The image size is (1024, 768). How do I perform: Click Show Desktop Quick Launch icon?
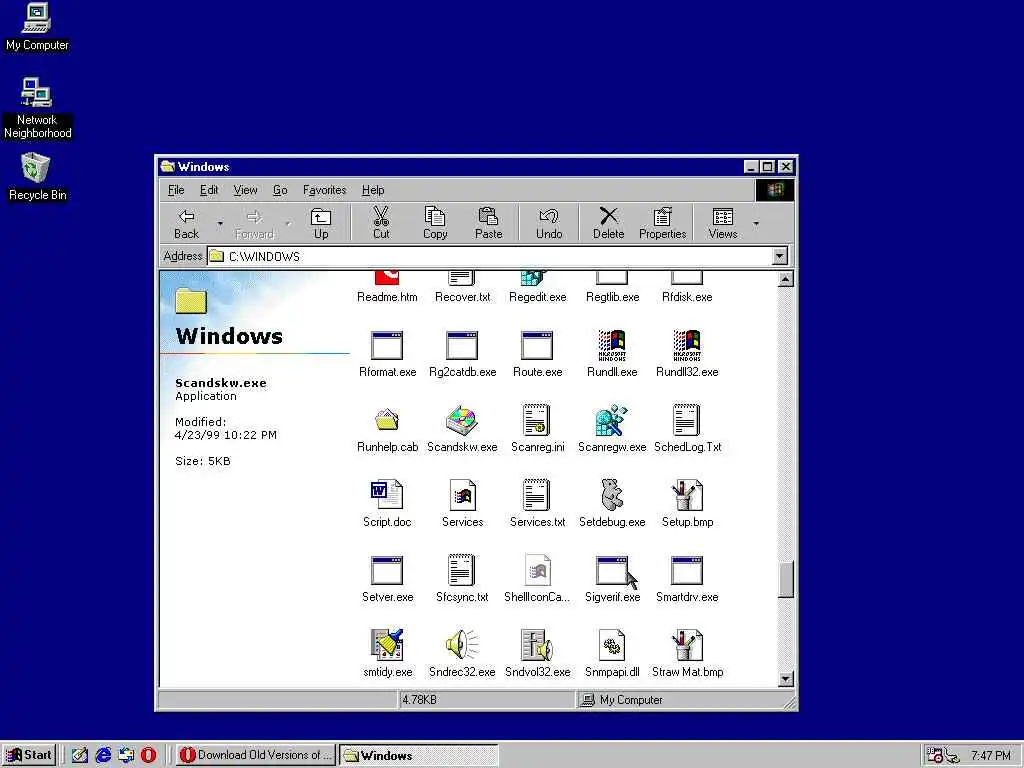click(x=80, y=755)
